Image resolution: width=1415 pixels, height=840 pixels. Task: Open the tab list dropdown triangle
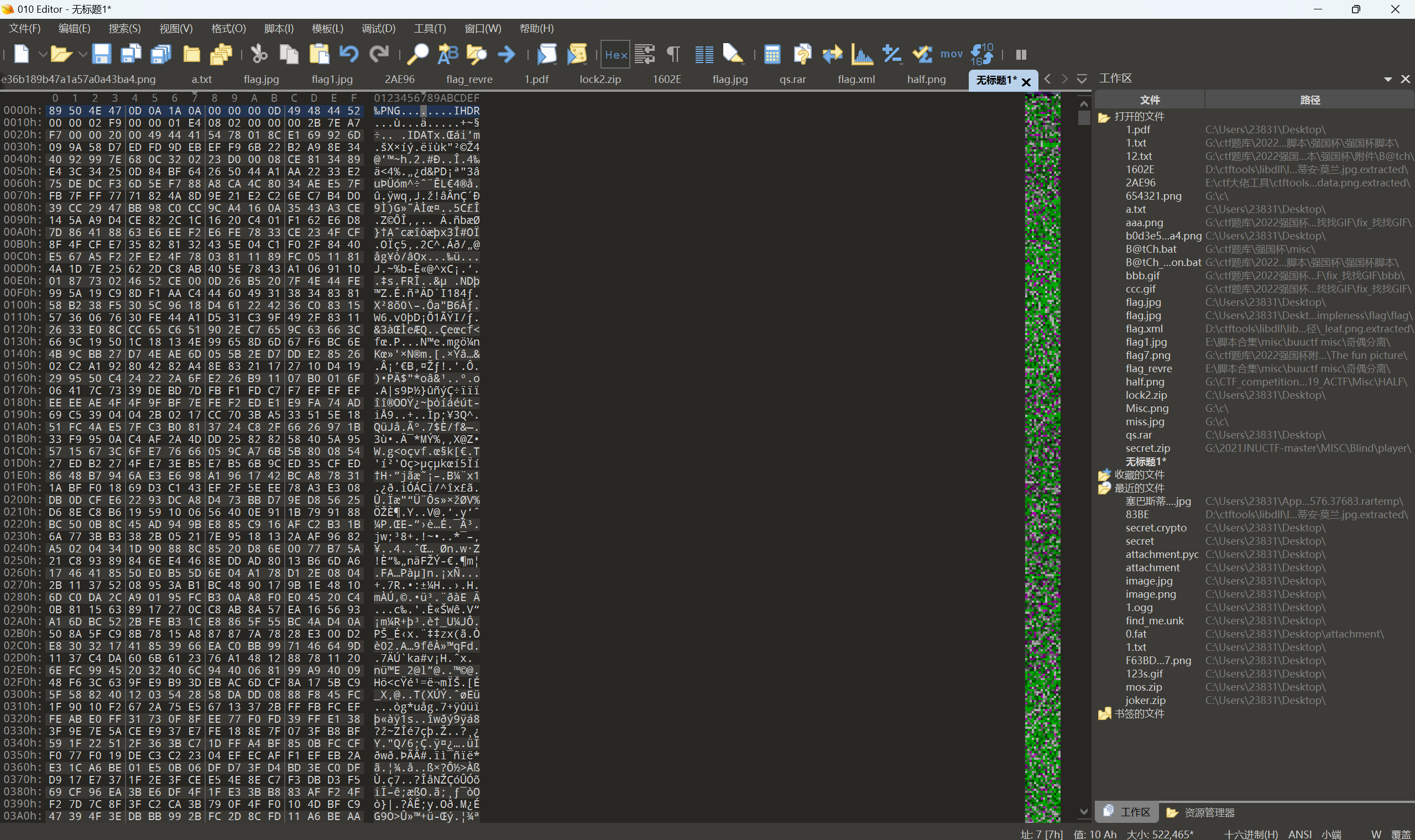click(x=1082, y=79)
